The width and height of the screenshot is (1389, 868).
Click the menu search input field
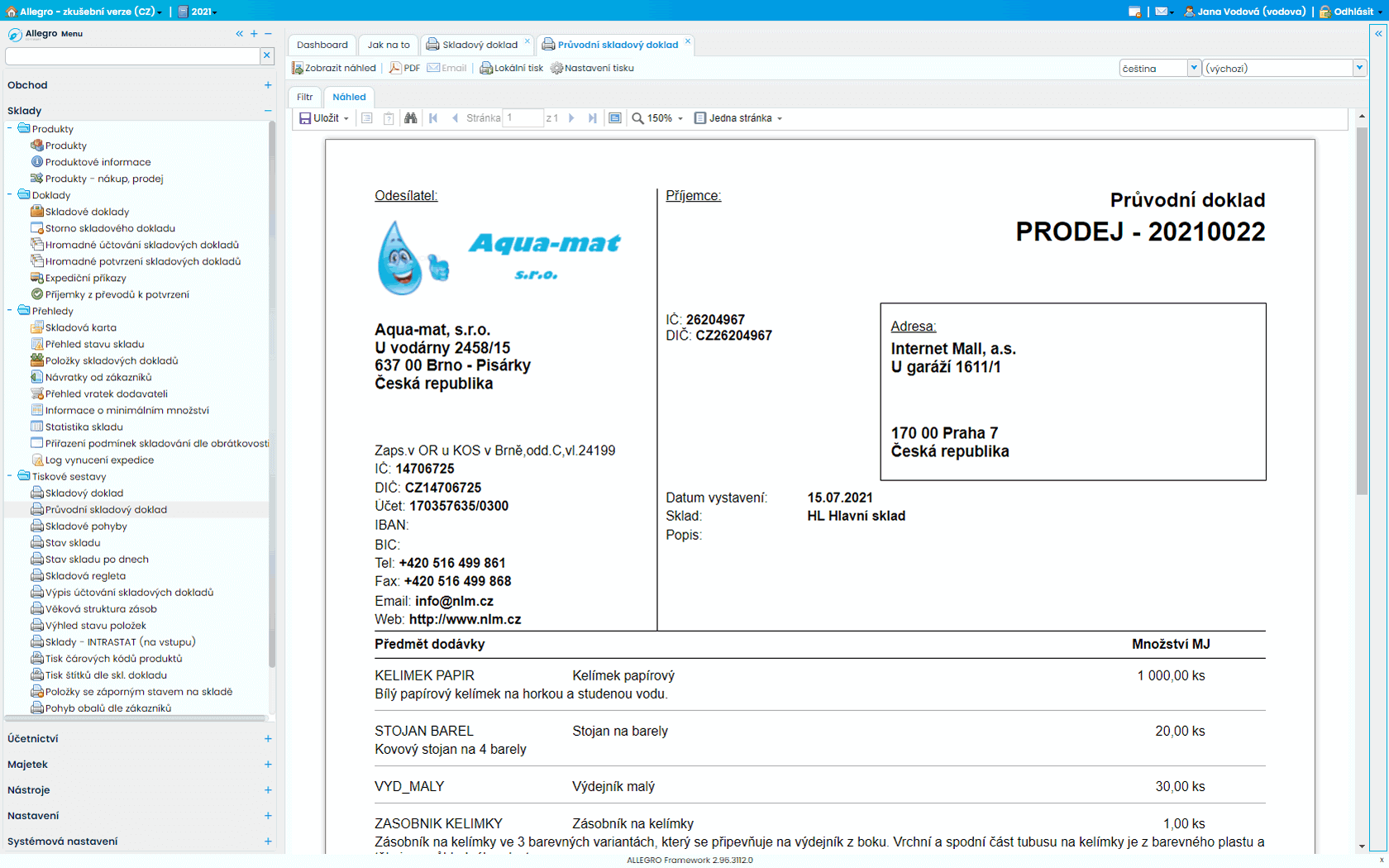(x=132, y=55)
